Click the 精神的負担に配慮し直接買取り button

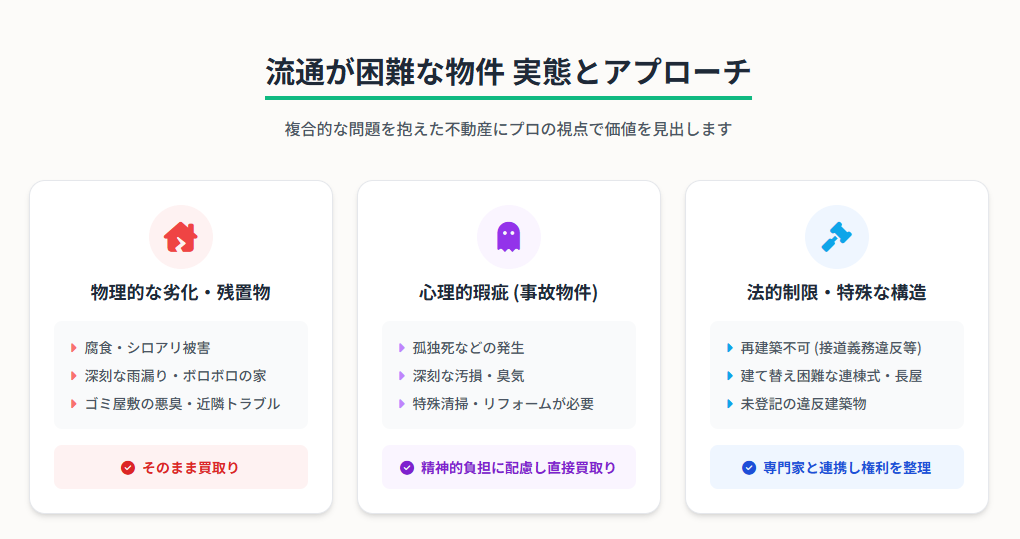tap(509, 467)
